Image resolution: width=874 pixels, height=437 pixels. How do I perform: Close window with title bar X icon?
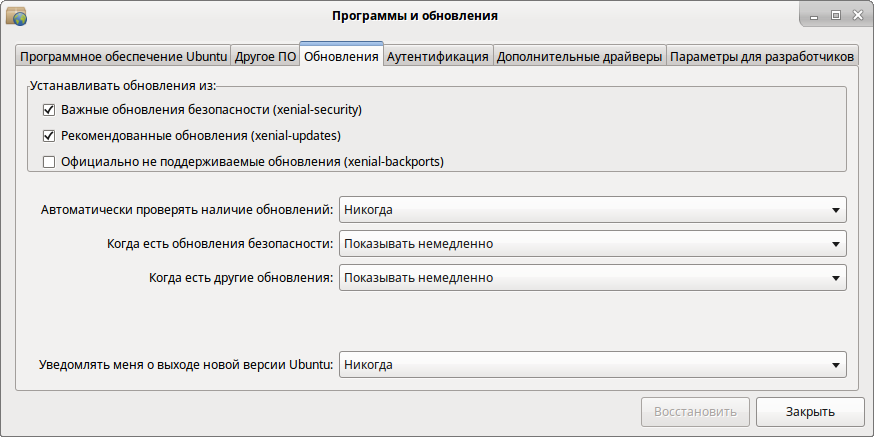(857, 16)
